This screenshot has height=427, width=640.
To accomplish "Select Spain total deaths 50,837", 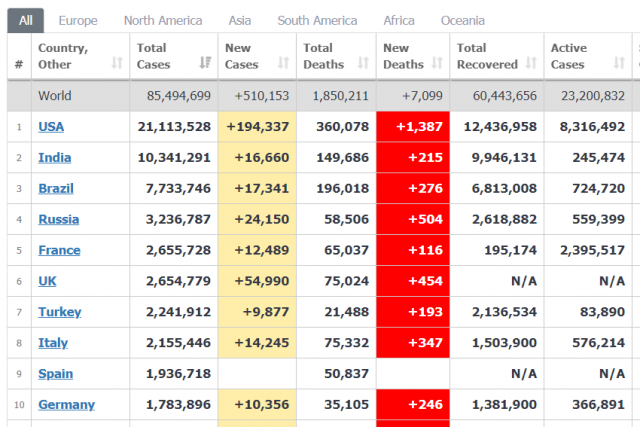I will pos(347,374).
